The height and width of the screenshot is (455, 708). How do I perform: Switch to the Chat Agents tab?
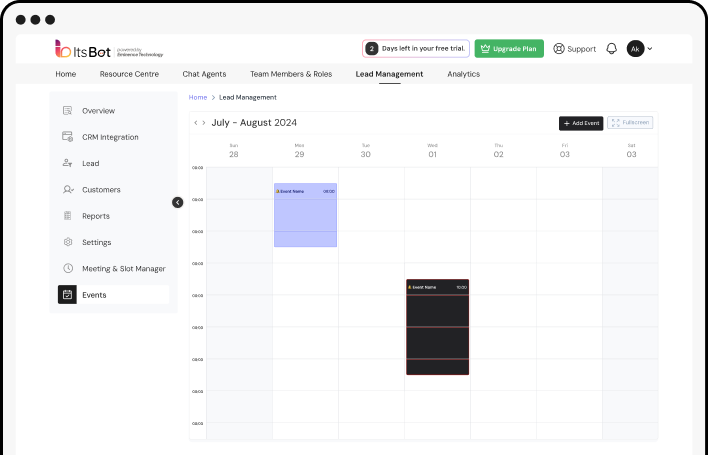click(204, 74)
